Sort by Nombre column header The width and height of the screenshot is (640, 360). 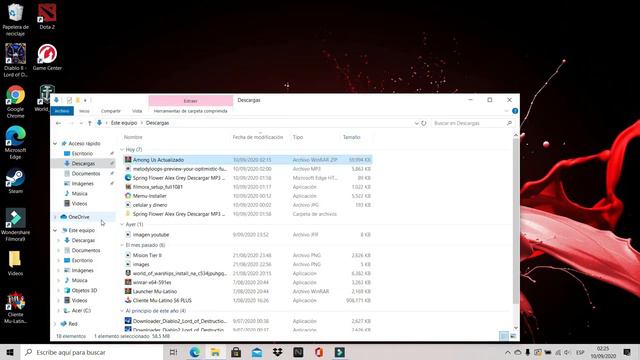pos(133,138)
